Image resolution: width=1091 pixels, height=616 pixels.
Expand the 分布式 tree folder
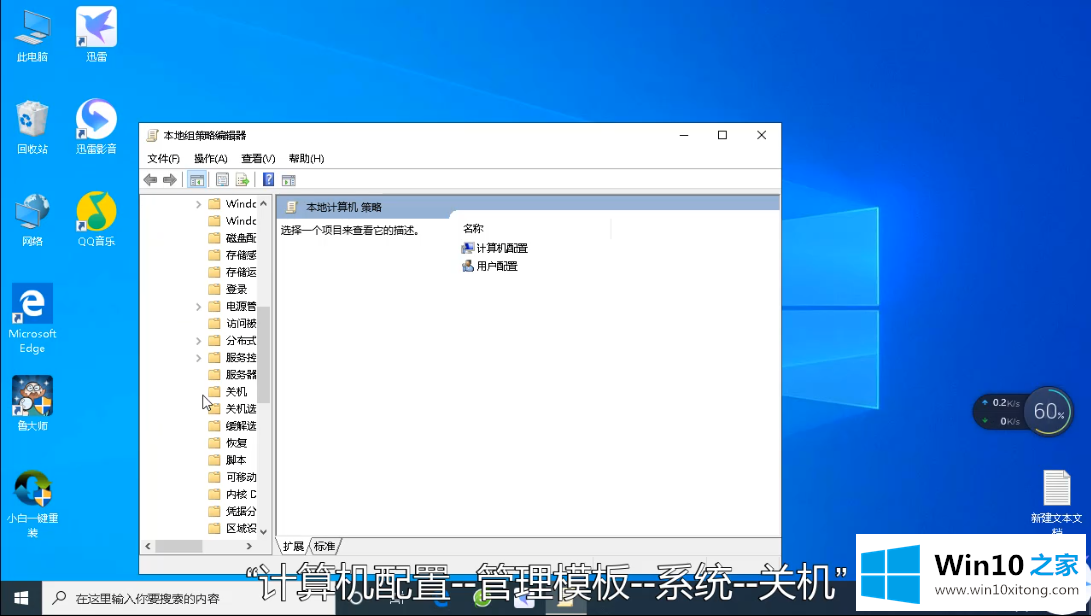[x=198, y=340]
